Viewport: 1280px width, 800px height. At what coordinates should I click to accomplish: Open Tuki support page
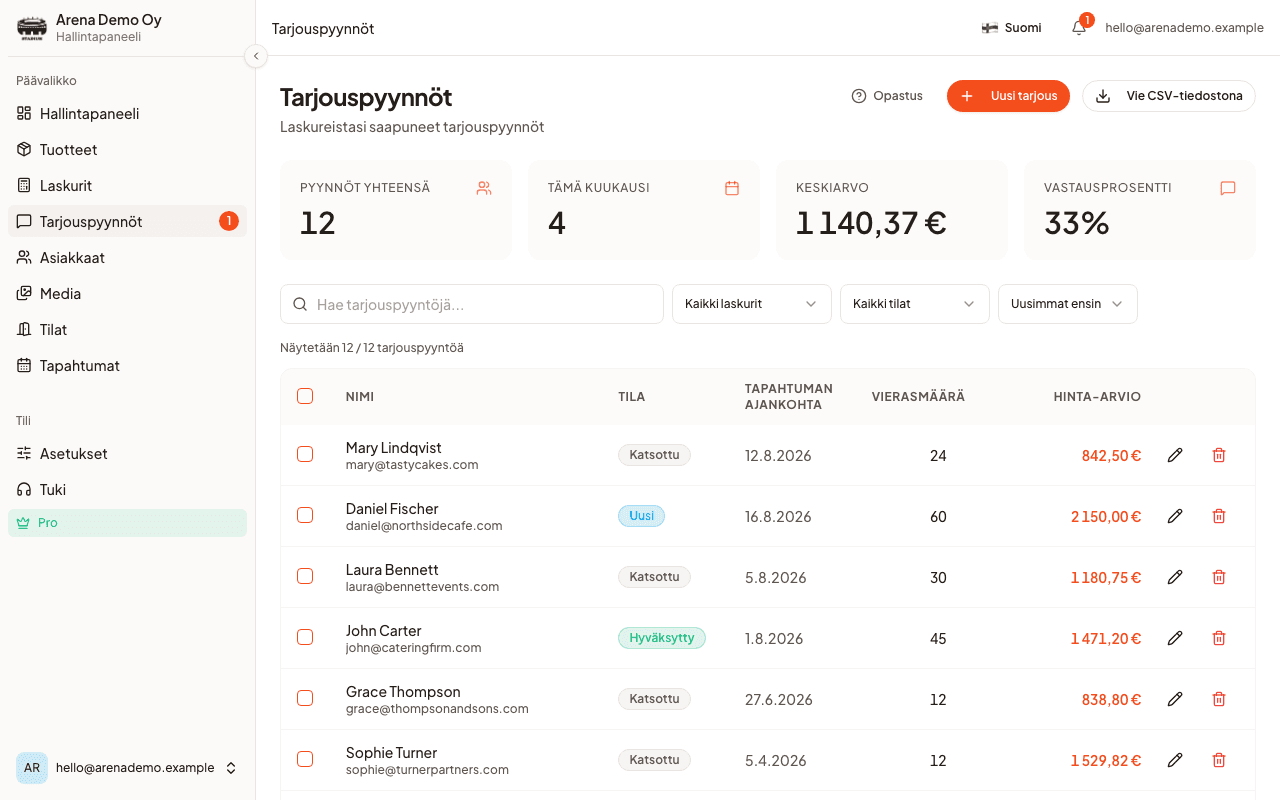click(127, 489)
